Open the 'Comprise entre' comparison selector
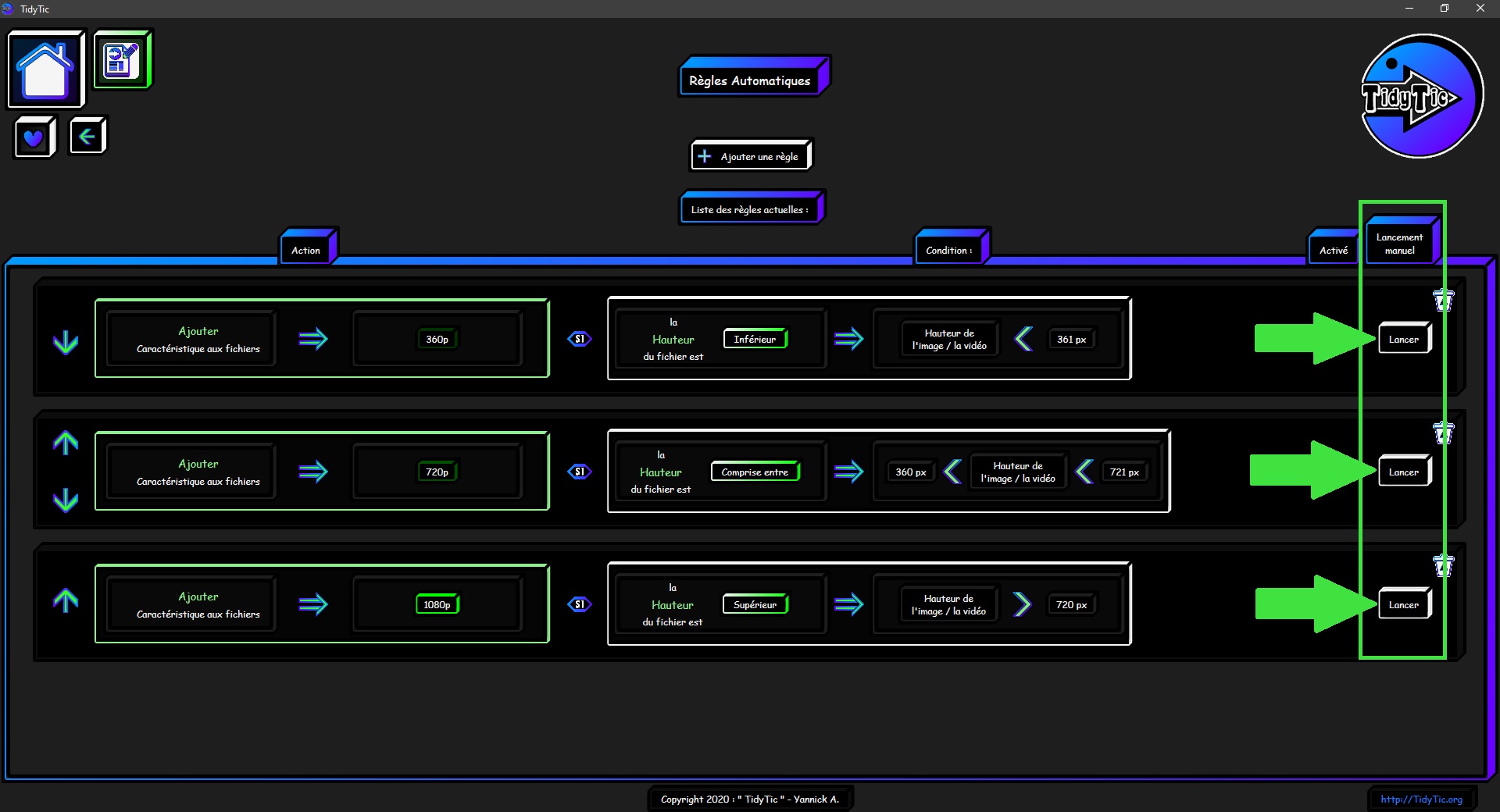 coord(755,472)
